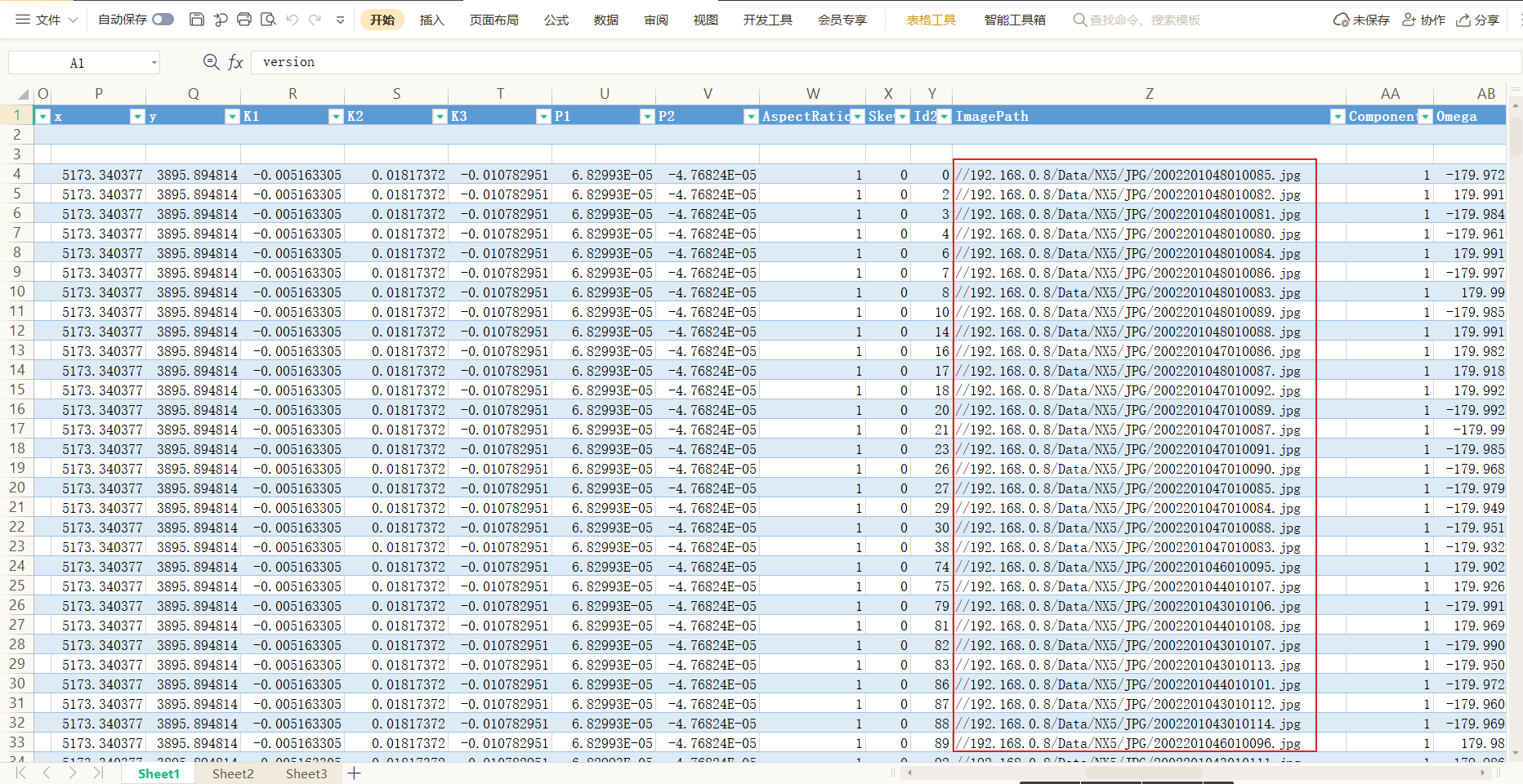The image size is (1523, 784).
Task: Toggle the 自动保存 autosave switch
Action: 163,20
